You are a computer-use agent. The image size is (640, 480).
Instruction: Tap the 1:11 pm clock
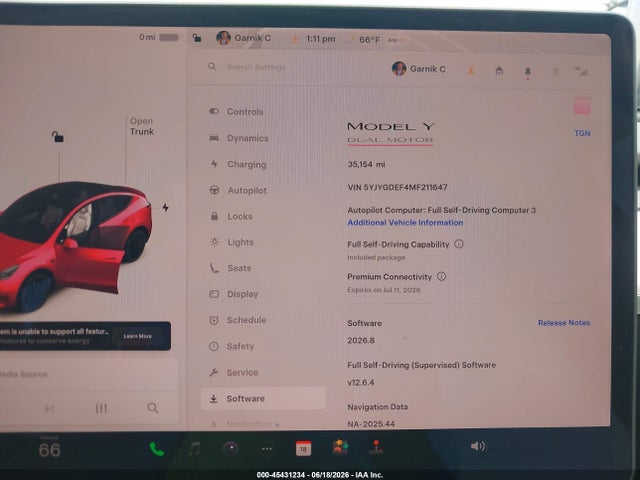tap(321, 39)
